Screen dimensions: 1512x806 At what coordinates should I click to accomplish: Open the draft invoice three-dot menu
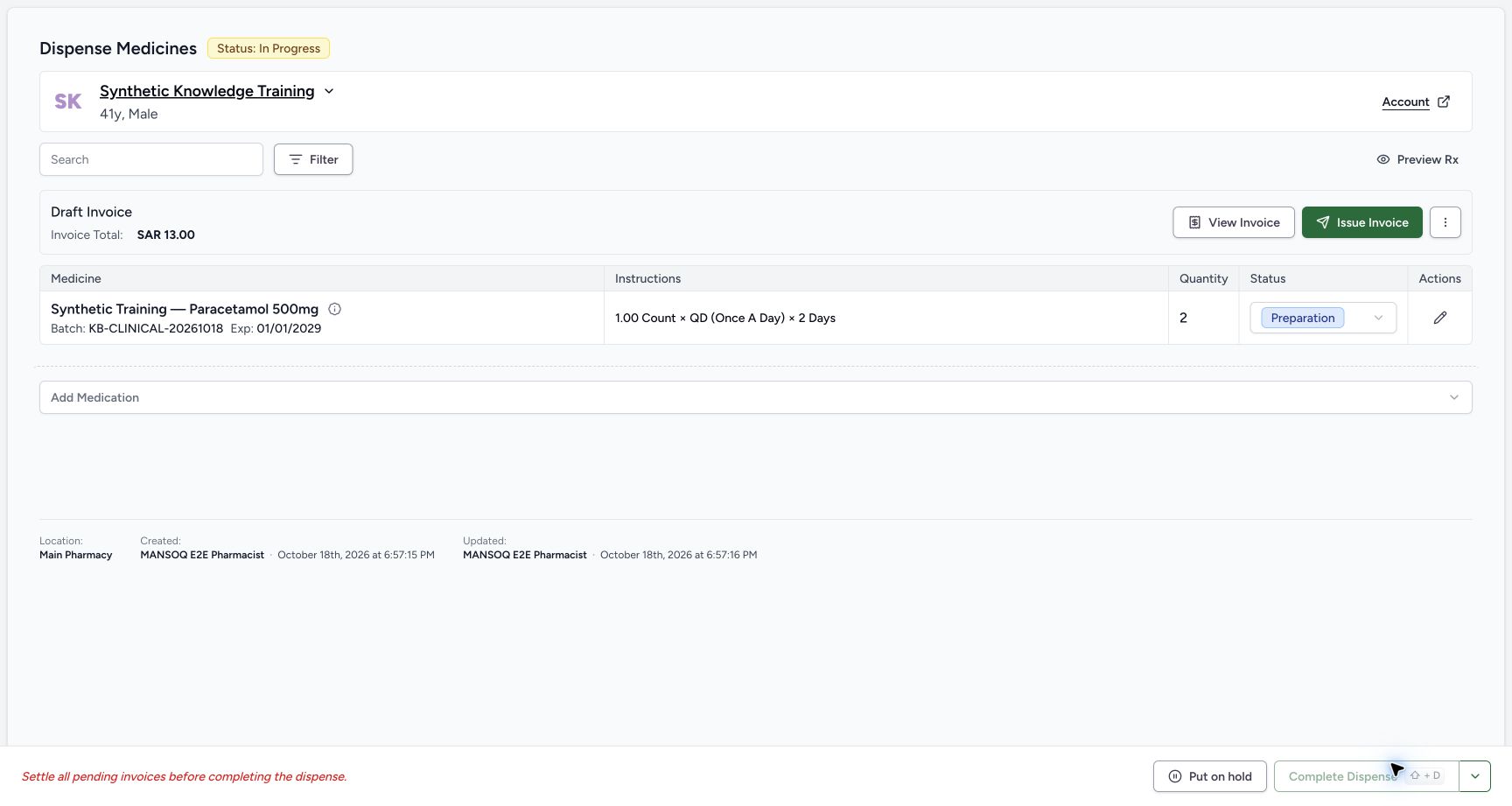pyautogui.click(x=1445, y=222)
